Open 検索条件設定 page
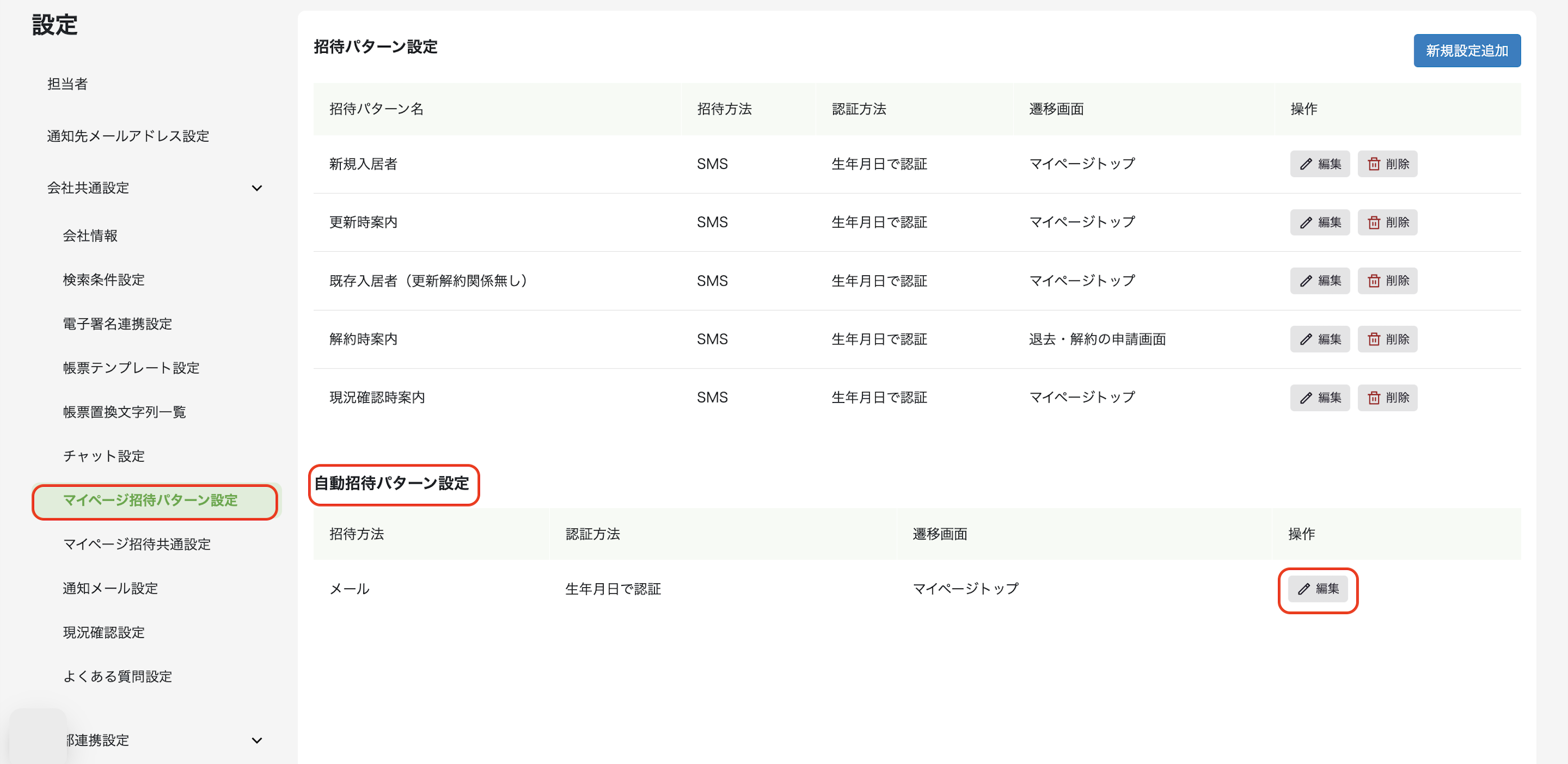Image resolution: width=1568 pixels, height=764 pixels. click(x=104, y=280)
